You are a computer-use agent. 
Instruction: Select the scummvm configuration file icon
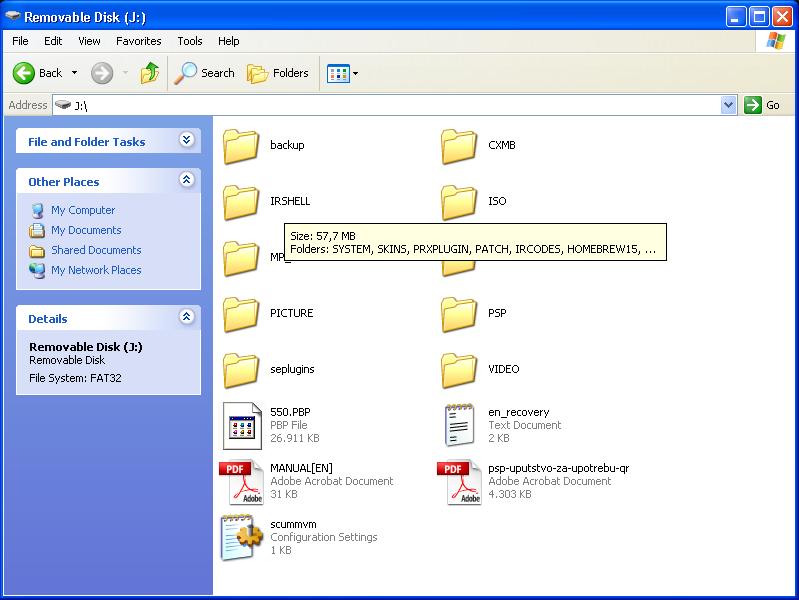(242, 538)
